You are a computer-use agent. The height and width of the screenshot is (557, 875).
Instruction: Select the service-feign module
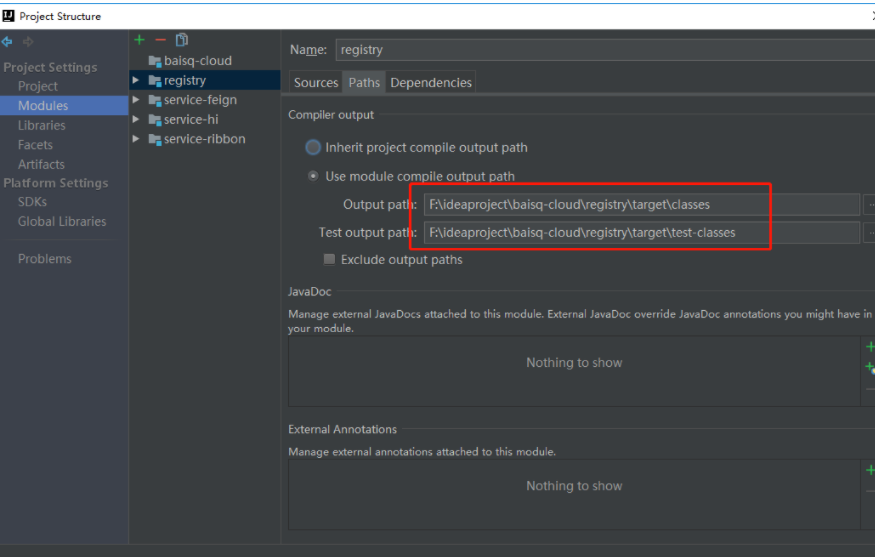[x=200, y=100]
